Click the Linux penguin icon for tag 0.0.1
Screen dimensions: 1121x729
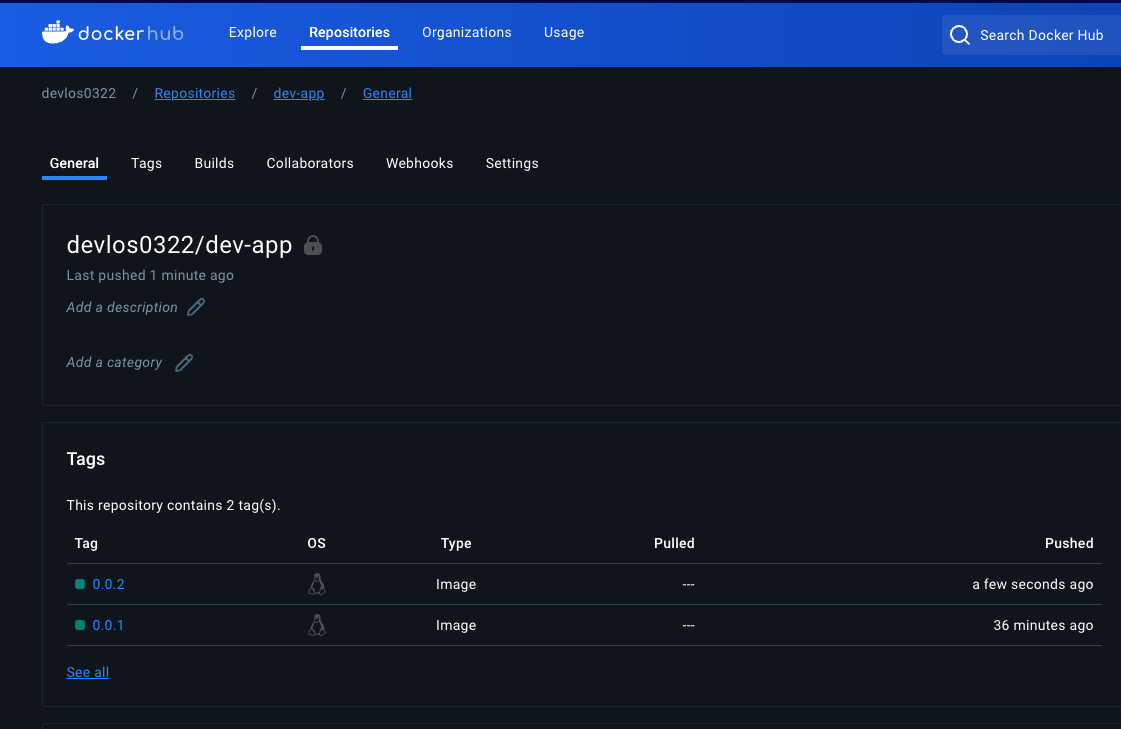click(x=317, y=625)
